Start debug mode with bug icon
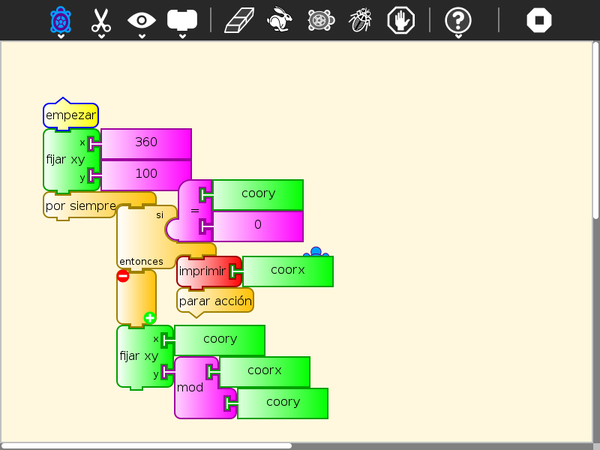 click(361, 20)
